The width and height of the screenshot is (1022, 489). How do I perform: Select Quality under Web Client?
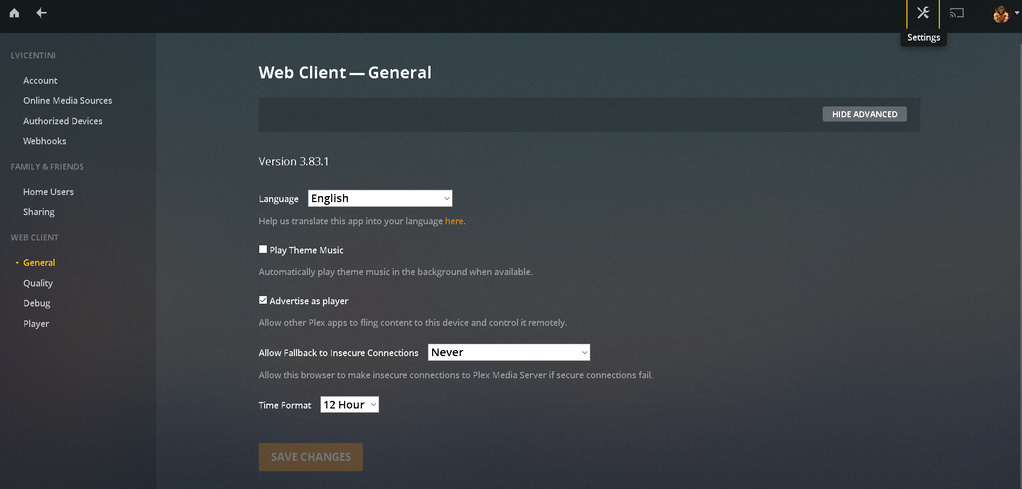coord(38,283)
